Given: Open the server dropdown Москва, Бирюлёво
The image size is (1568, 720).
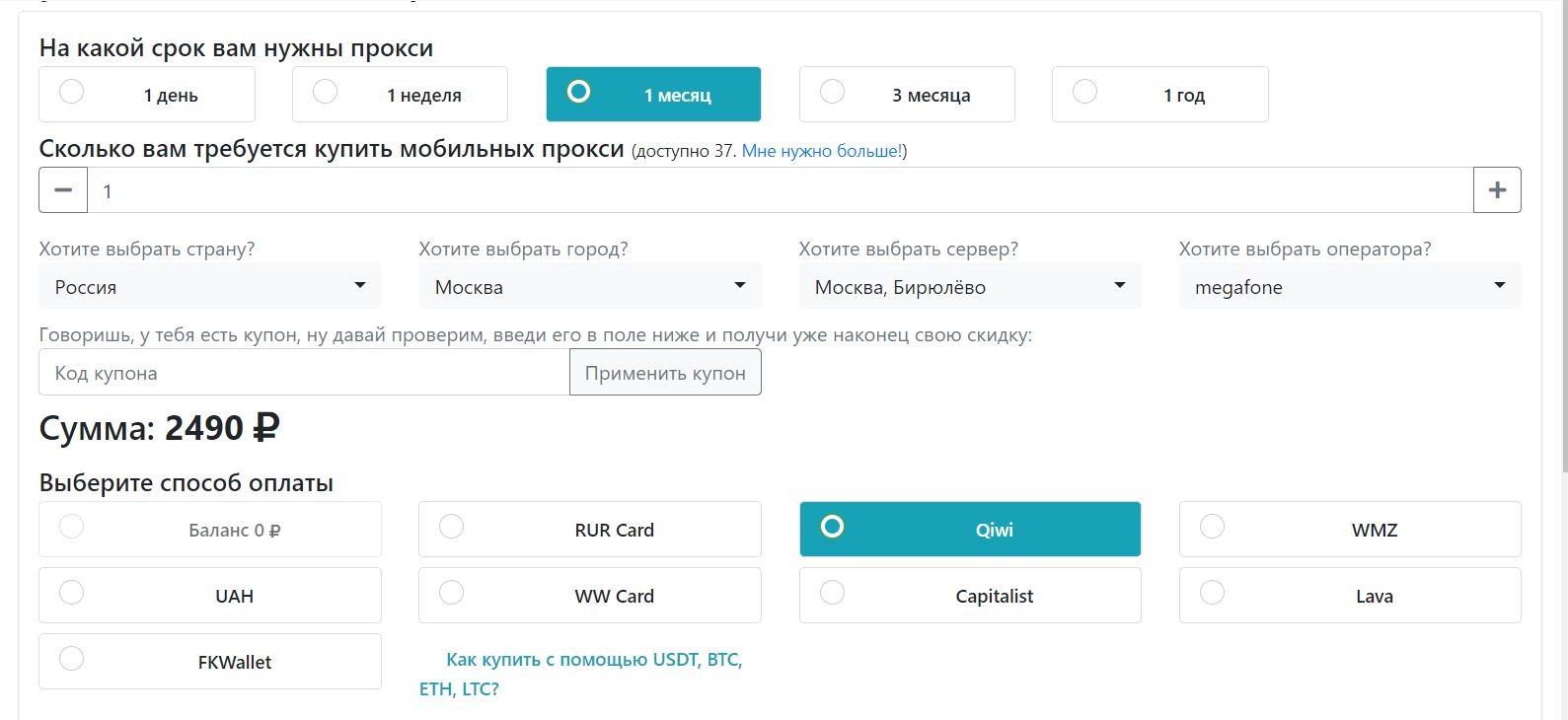Looking at the screenshot, I should (969, 287).
